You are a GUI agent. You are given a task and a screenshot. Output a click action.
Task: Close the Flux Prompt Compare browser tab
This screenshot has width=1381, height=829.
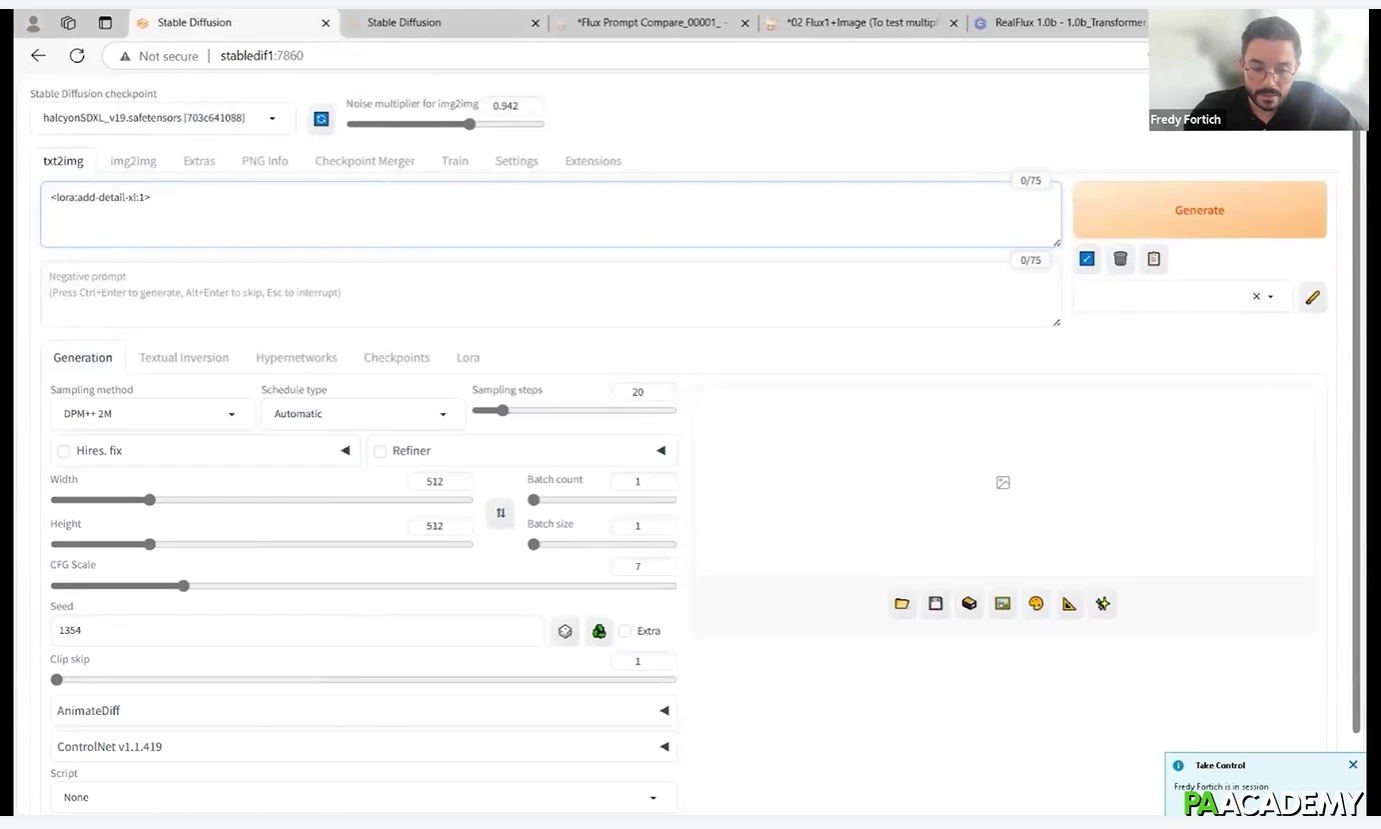coord(744,23)
